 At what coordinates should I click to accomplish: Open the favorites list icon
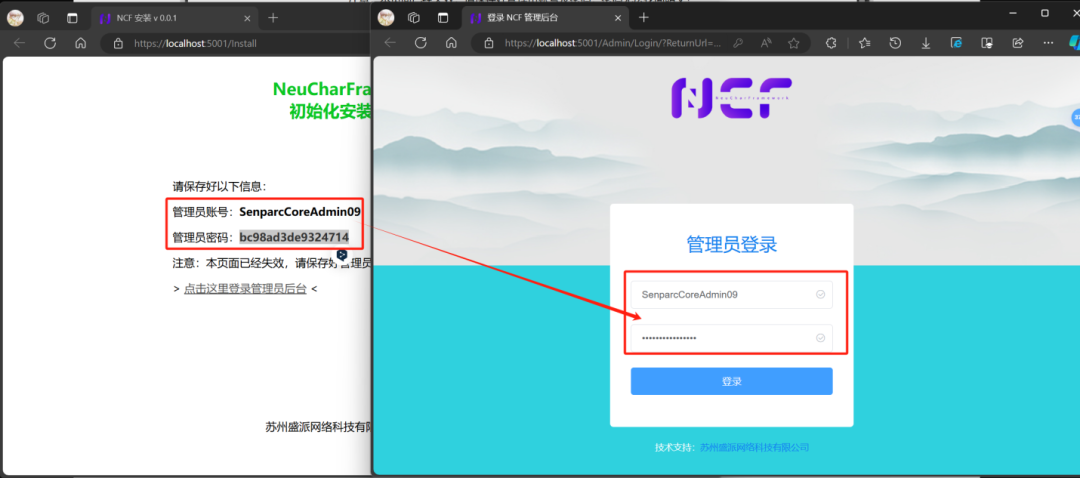864,43
